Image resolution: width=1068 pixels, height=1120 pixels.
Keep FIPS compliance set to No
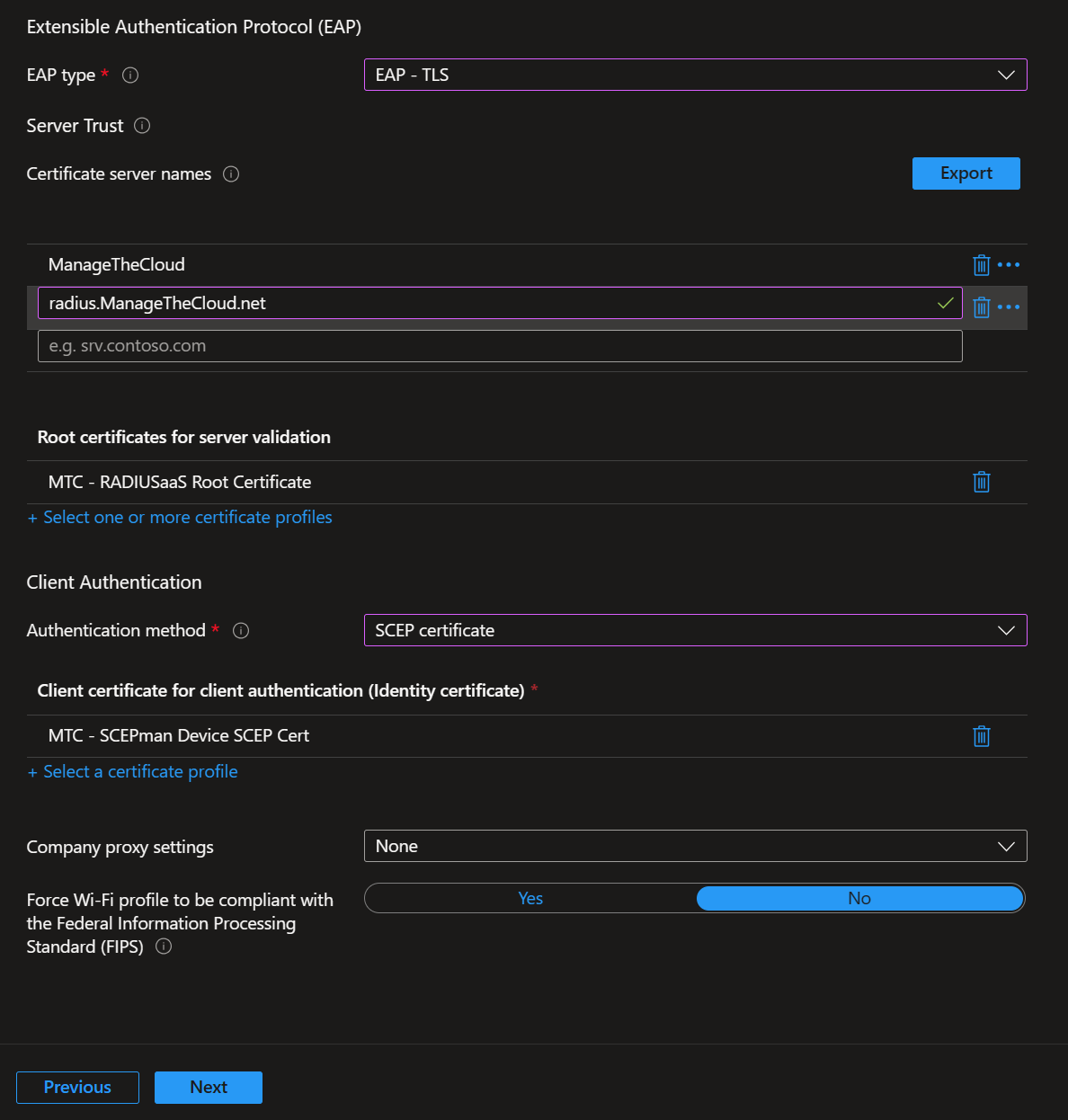coord(859,898)
